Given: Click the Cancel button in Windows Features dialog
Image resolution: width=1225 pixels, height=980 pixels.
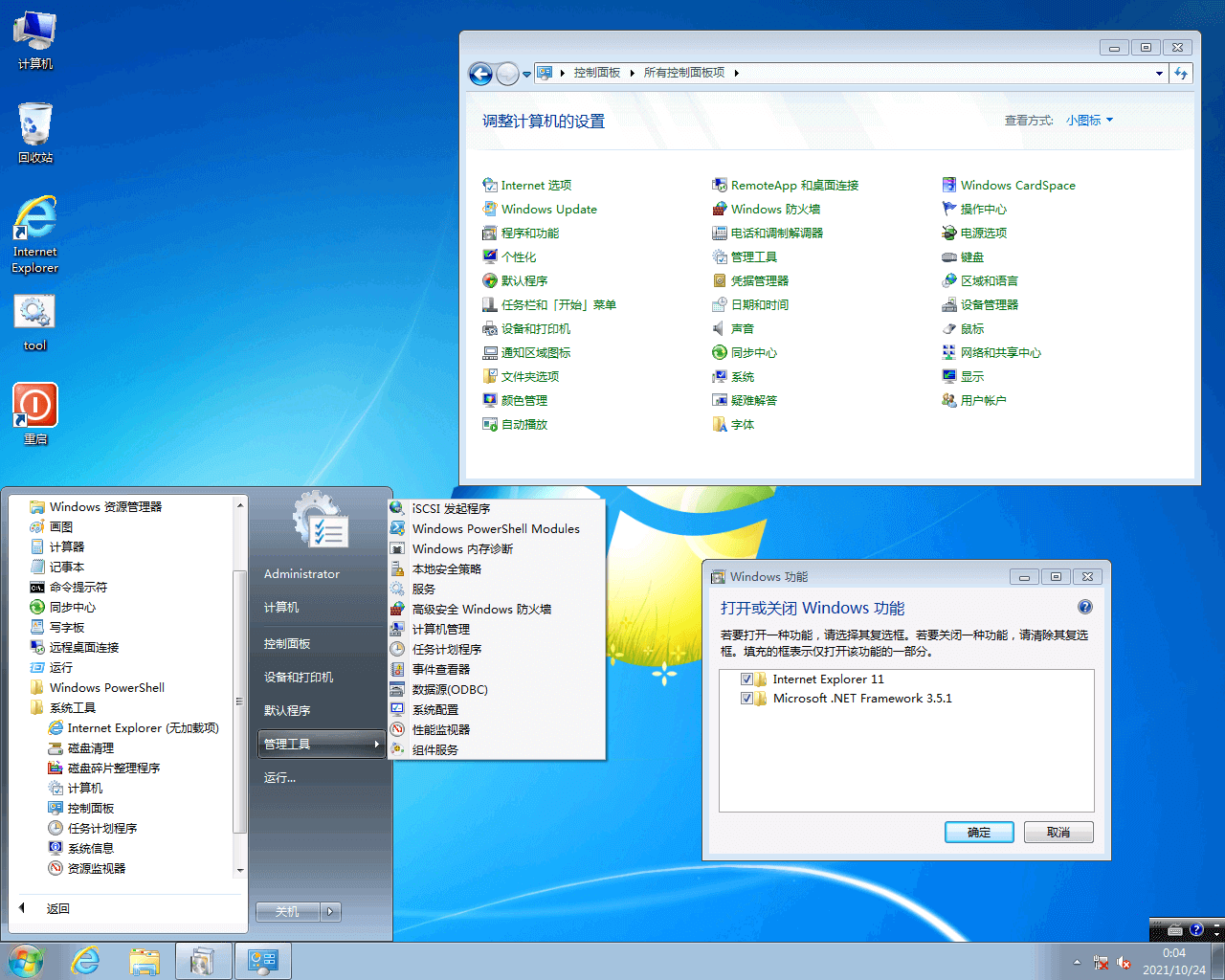Looking at the screenshot, I should 1058,833.
